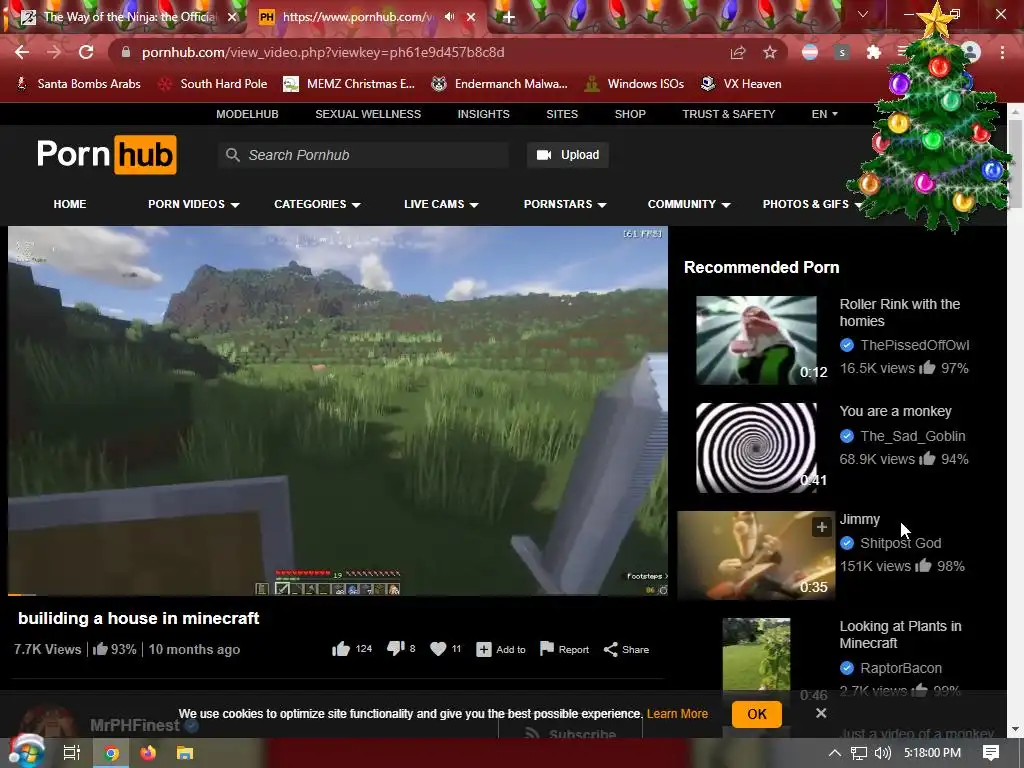Viewport: 1024px width, 768px height.
Task: Open the TRUST & SAFETY menu link
Action: (729, 114)
